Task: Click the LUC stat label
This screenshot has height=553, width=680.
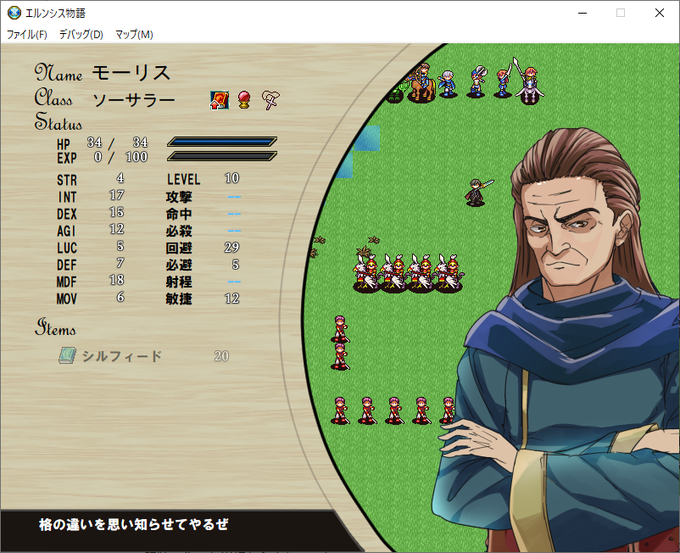Action: [67, 248]
